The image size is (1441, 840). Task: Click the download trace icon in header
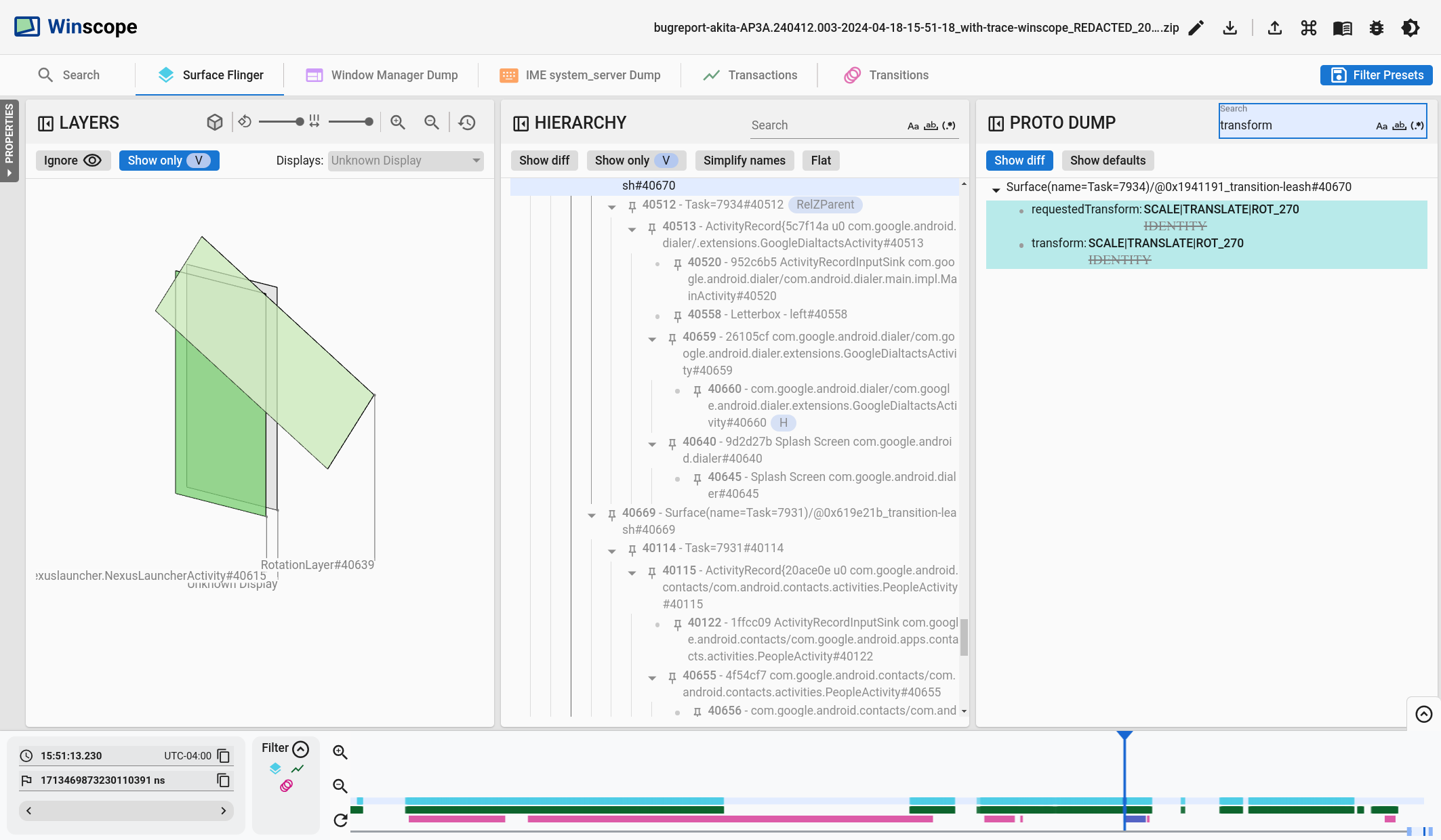pos(1230,28)
